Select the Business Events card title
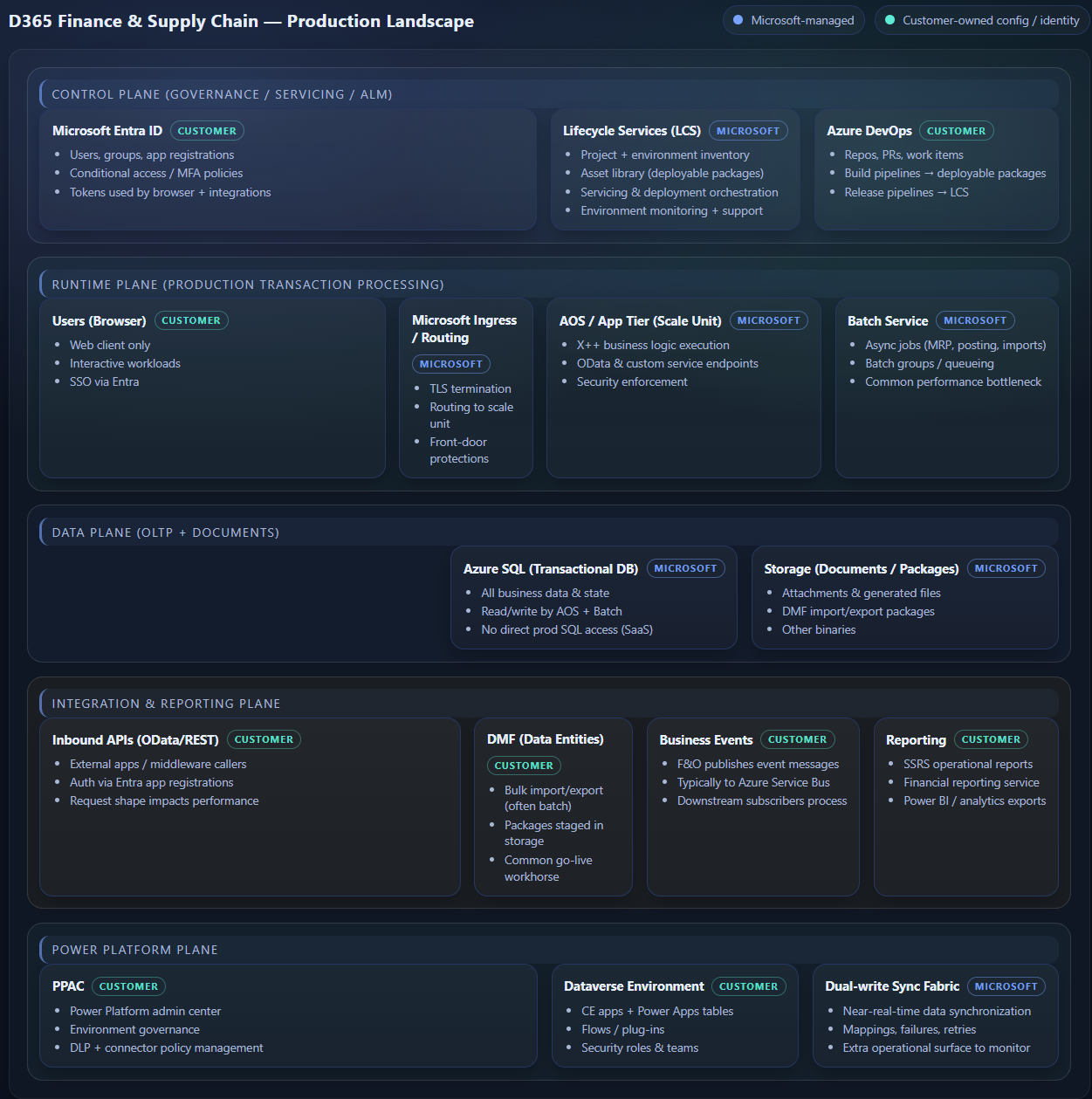1092x1099 pixels. [x=706, y=740]
